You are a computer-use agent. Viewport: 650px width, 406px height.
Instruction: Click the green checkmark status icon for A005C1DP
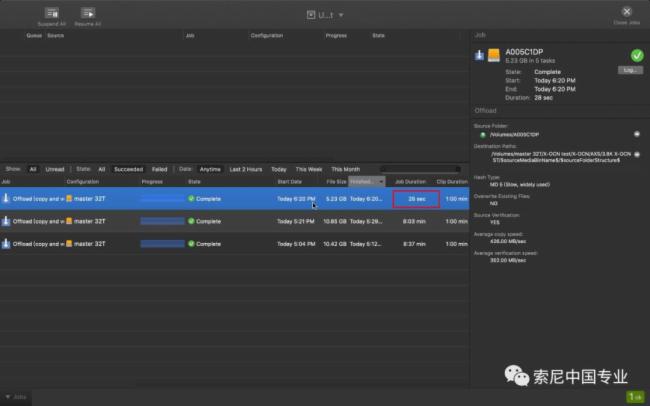tap(637, 56)
